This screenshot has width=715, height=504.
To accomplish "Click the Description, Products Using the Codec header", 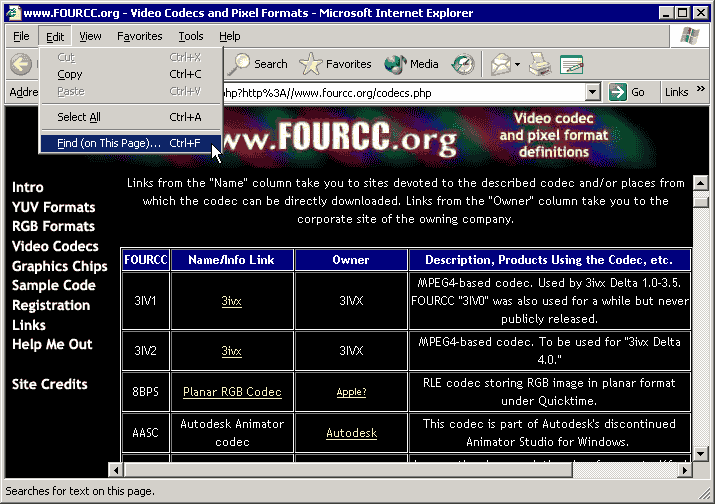I will (x=549, y=260).
